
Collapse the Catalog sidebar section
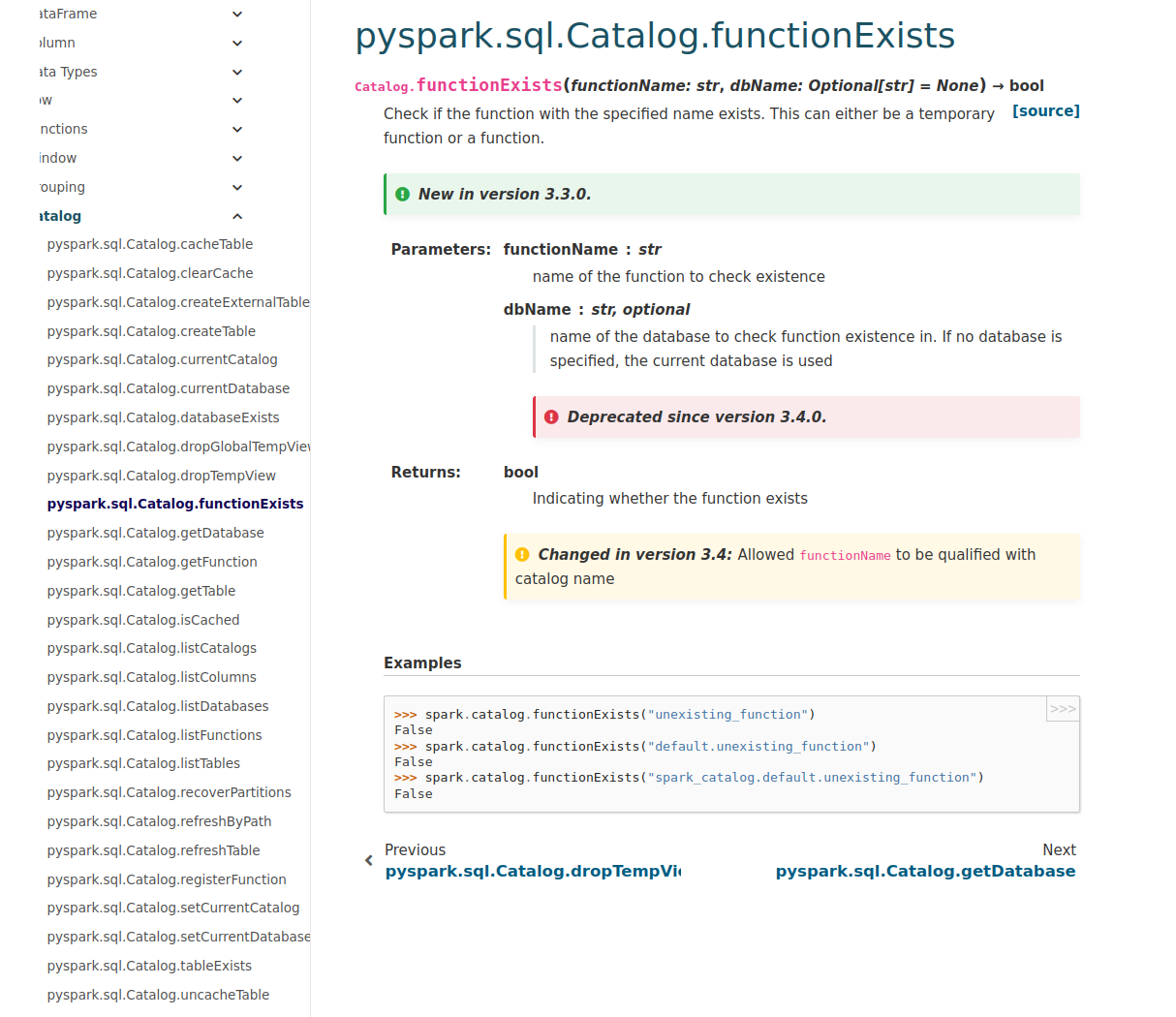coord(237,216)
